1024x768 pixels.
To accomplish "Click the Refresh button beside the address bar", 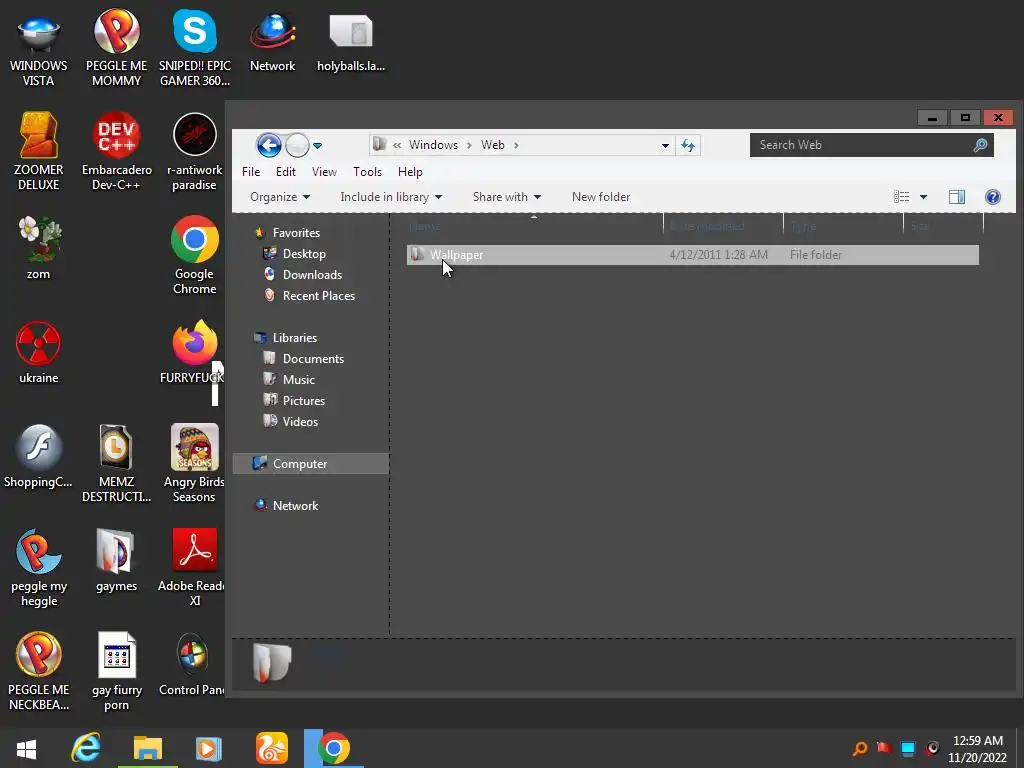I will 688,145.
